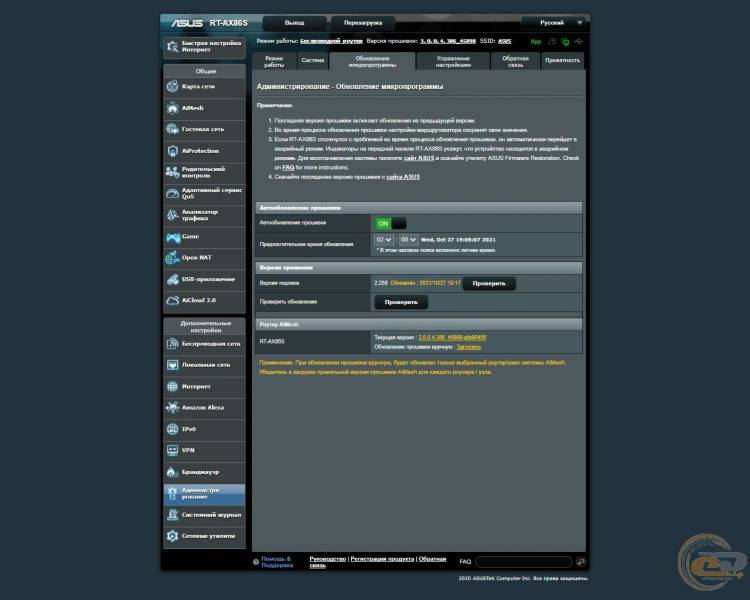
Task: Open Приватность tab
Action: click(x=562, y=61)
